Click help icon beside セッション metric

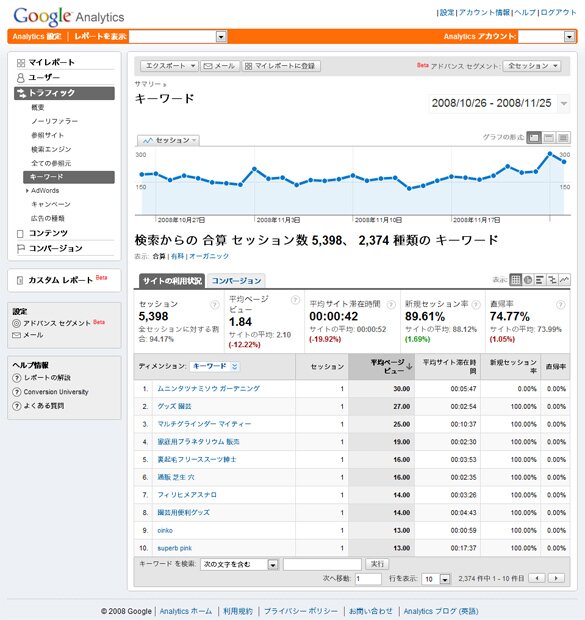[214, 304]
